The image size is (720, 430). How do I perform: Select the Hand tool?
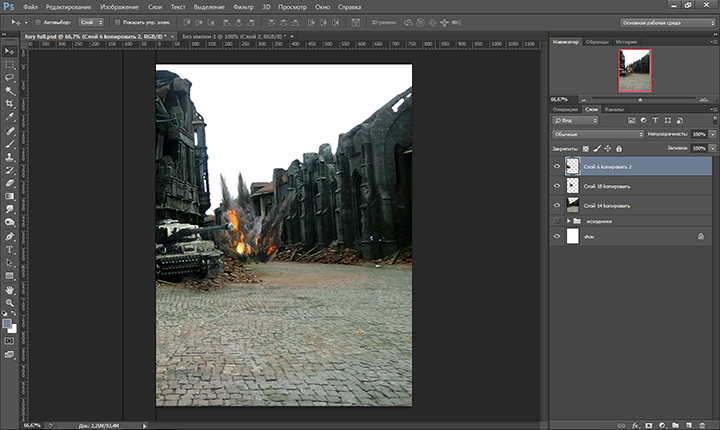pyautogui.click(x=10, y=290)
